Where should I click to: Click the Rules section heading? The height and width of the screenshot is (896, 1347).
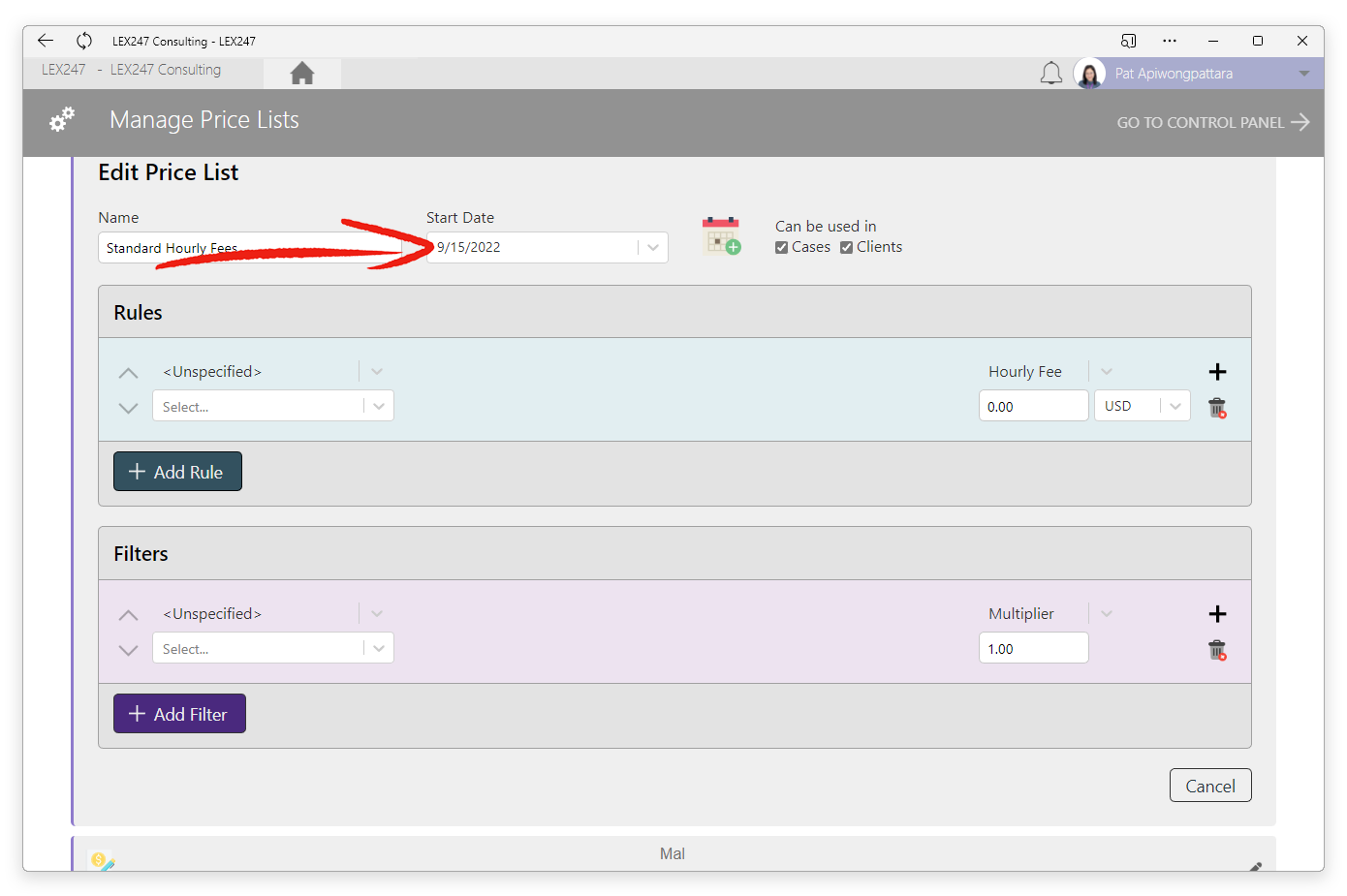(x=138, y=313)
